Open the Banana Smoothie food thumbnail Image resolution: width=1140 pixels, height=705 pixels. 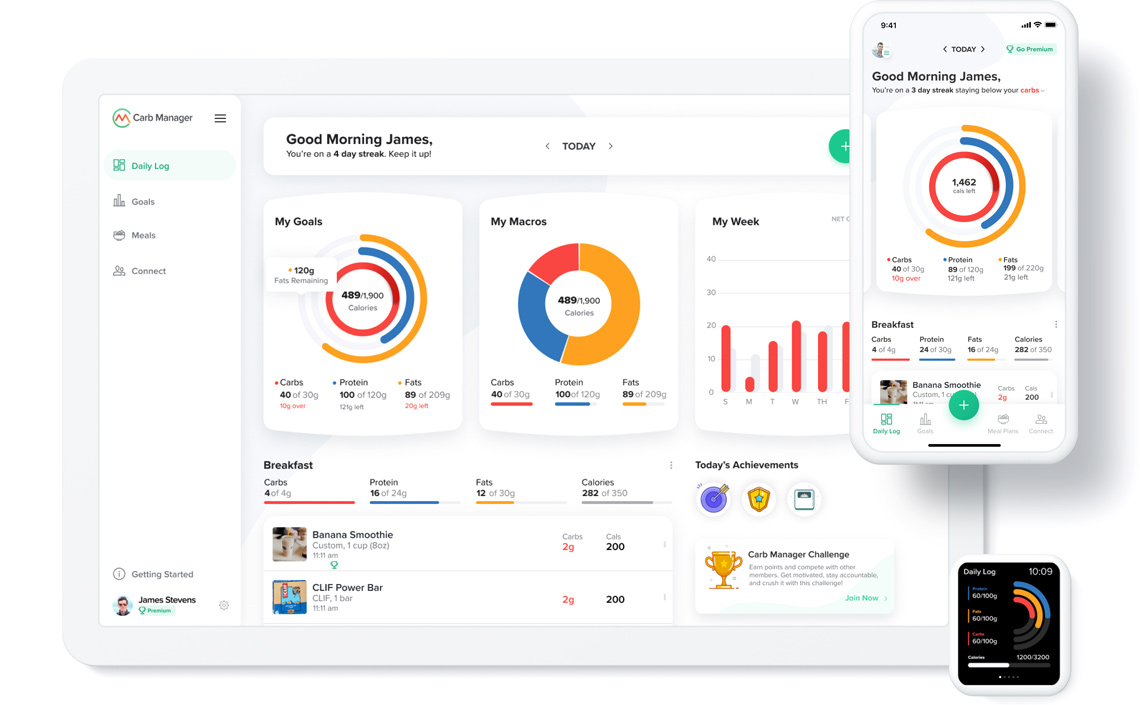tap(289, 544)
